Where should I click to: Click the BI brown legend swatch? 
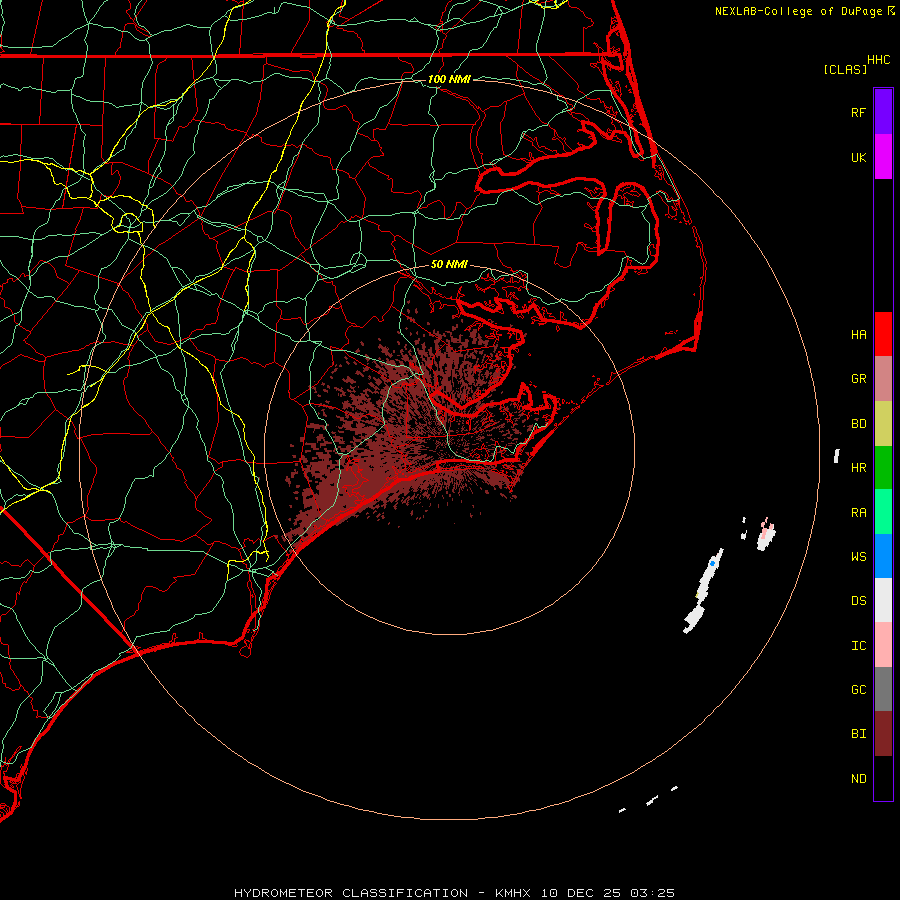pyautogui.click(x=883, y=734)
